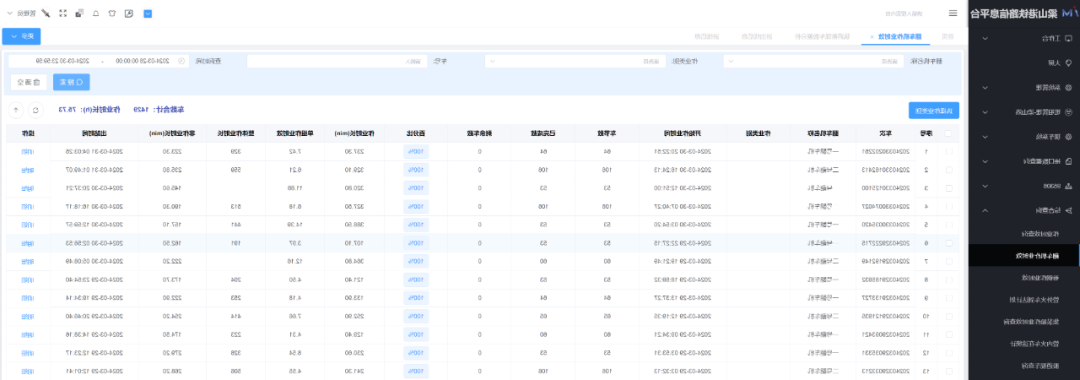Screen dimensions: 1080x380
Task: Click the user avatar icon in header
Action: pos(45,13)
